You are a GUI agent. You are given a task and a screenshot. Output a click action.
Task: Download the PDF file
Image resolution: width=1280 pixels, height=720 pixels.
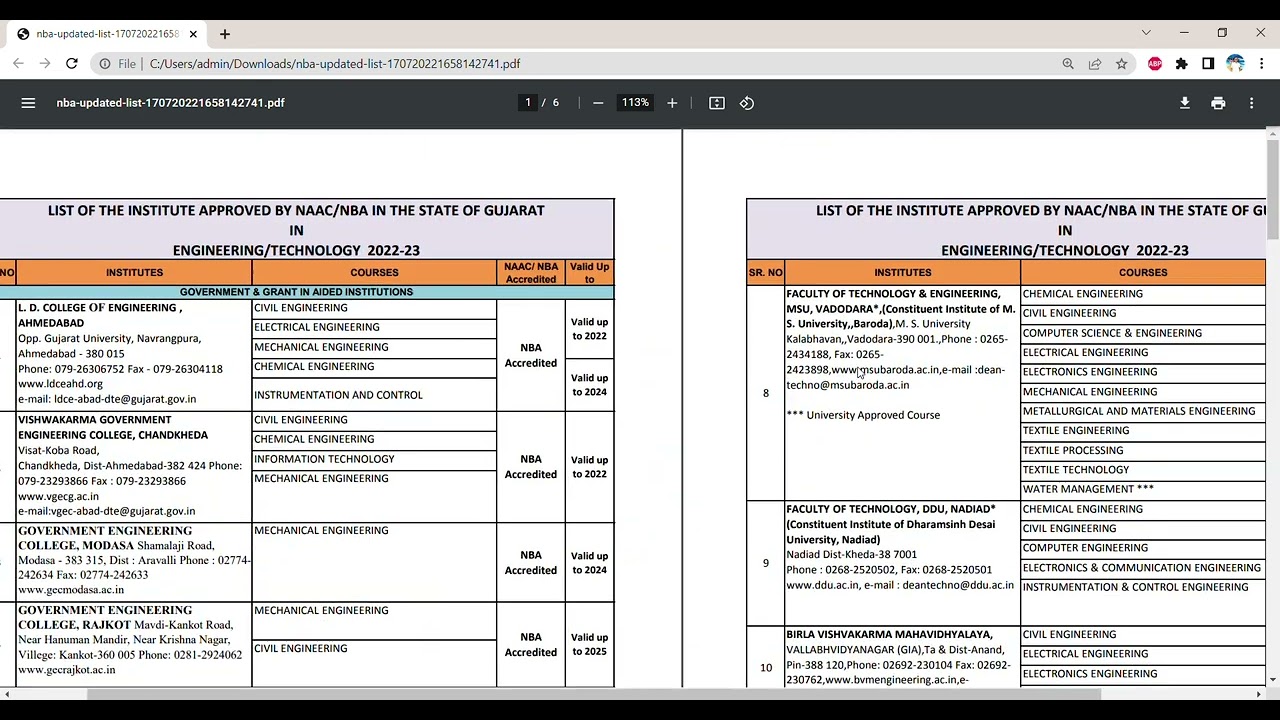click(1185, 103)
